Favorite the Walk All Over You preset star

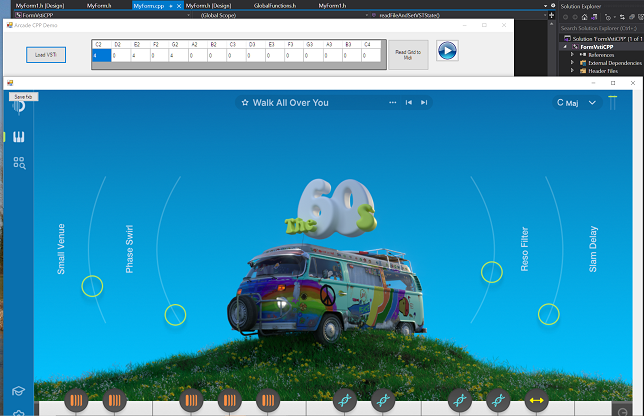[x=245, y=103]
